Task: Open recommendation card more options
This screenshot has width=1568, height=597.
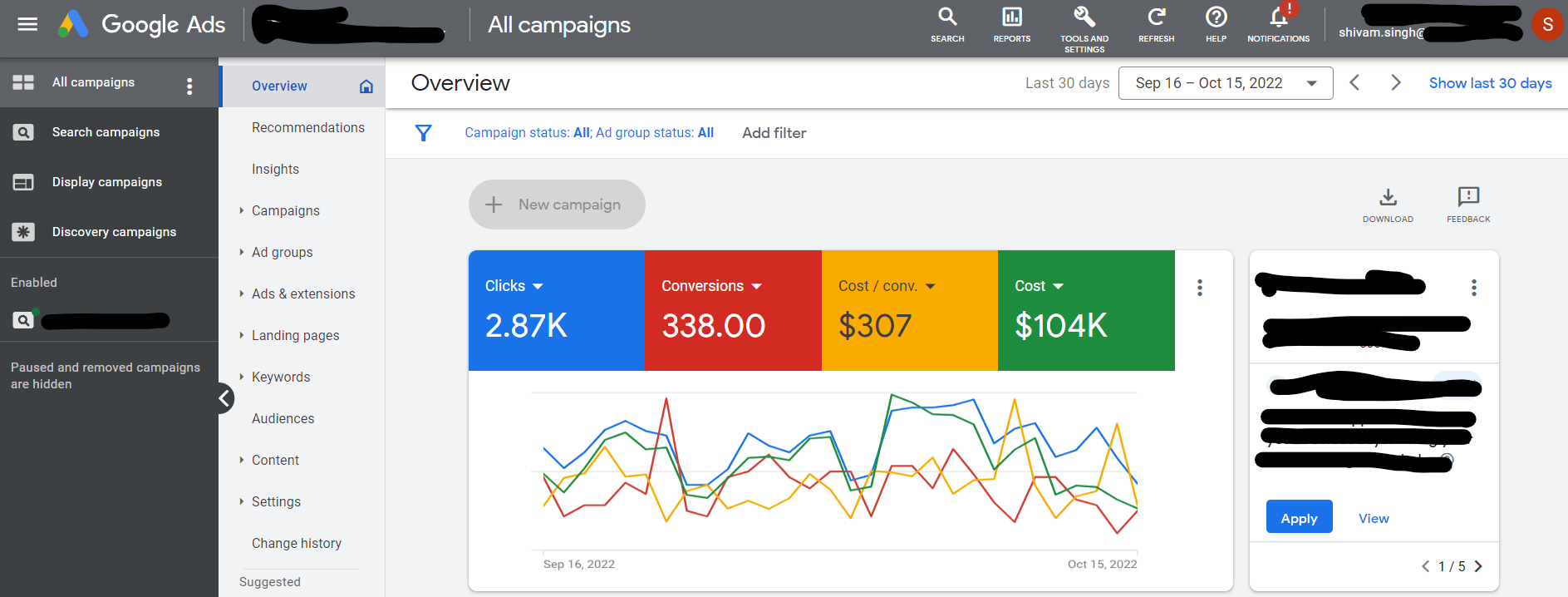Action: coord(1474,288)
